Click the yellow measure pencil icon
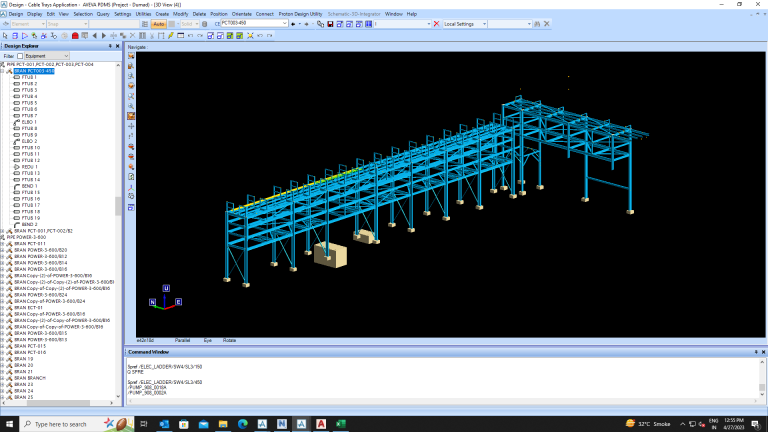 pos(171,36)
